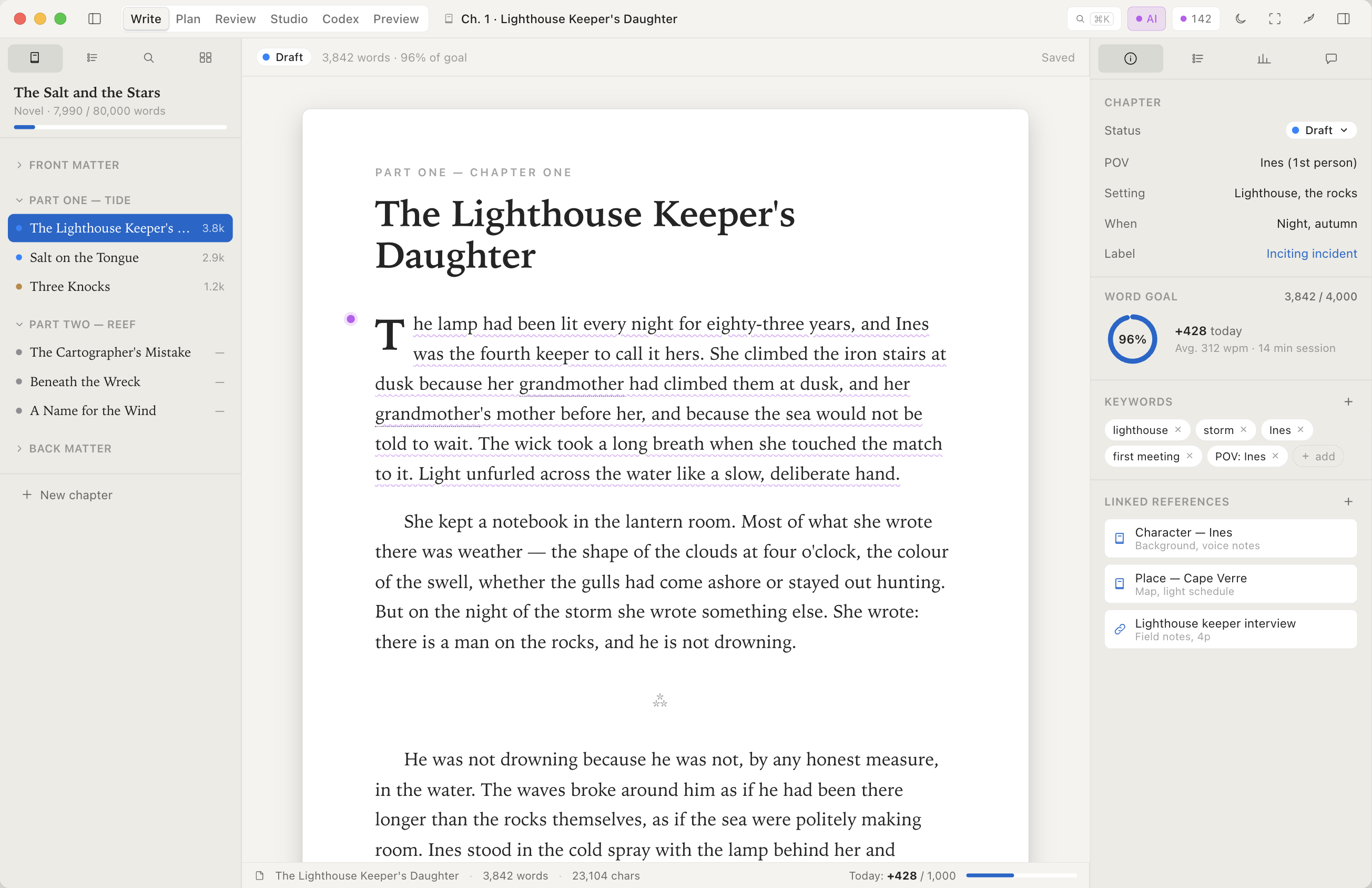
Task: Click the purple AI suggestion marker beside paragraph
Action: point(350,319)
